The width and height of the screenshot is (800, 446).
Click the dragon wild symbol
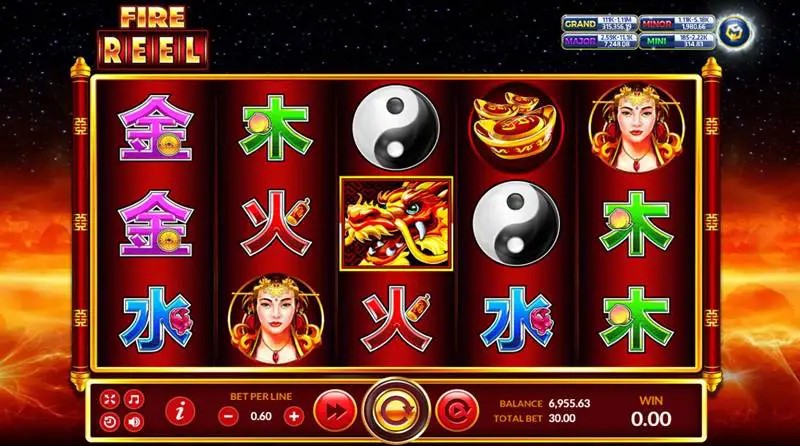396,224
